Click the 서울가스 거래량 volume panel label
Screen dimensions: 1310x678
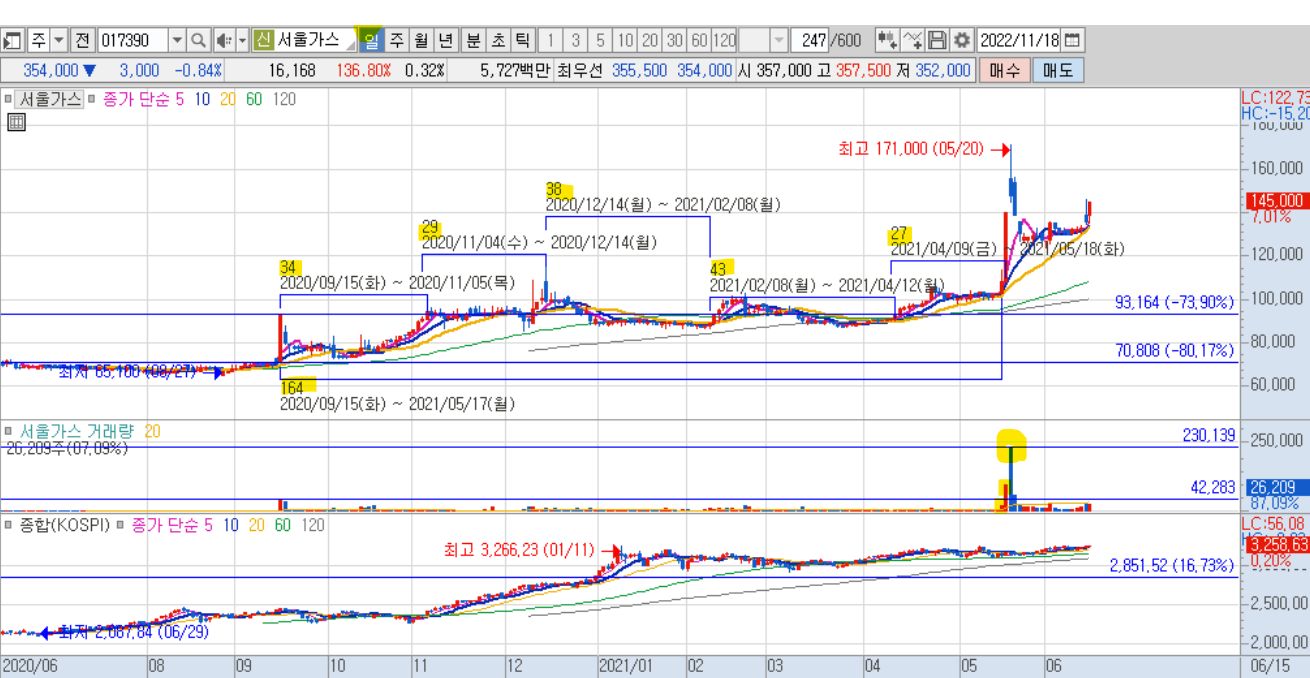(x=78, y=431)
